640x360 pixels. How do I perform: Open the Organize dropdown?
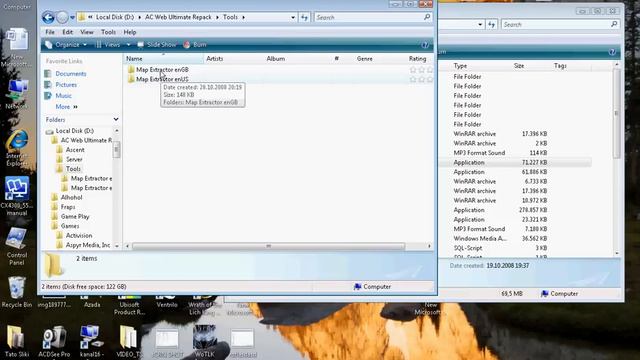[66, 44]
